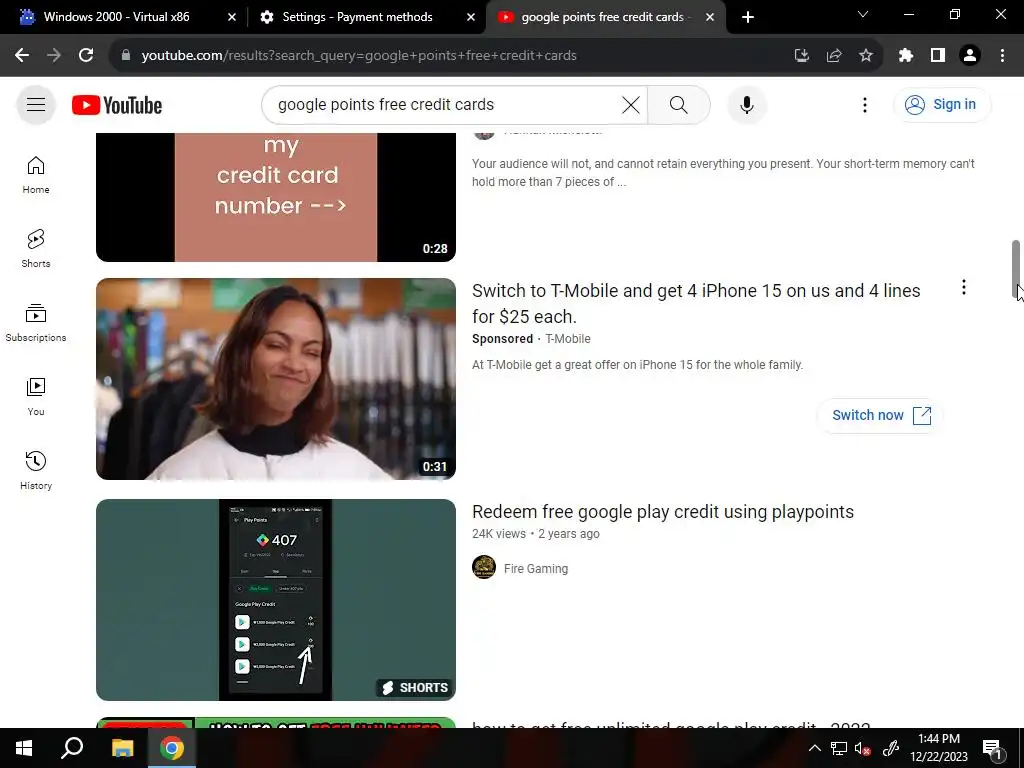Reload the current page
The height and width of the screenshot is (768, 1024).
coord(86,56)
